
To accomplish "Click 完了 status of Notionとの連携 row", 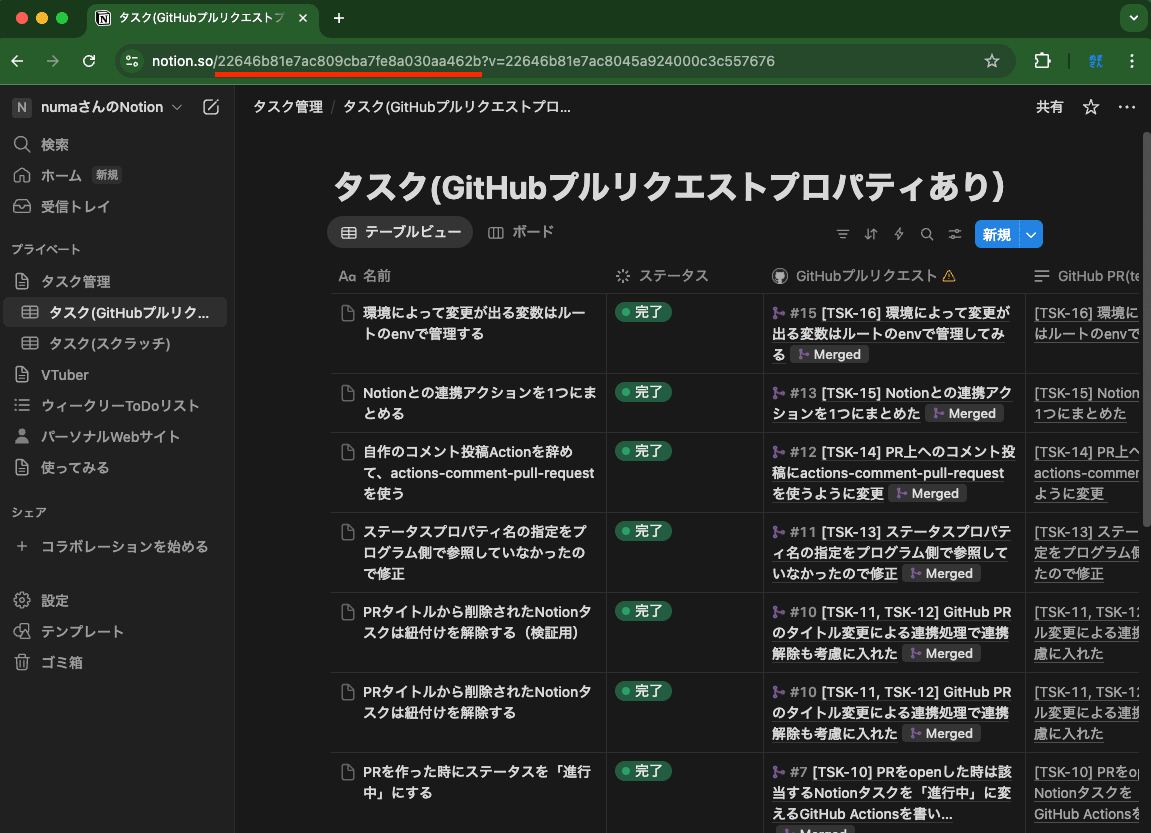I will click(x=643, y=392).
